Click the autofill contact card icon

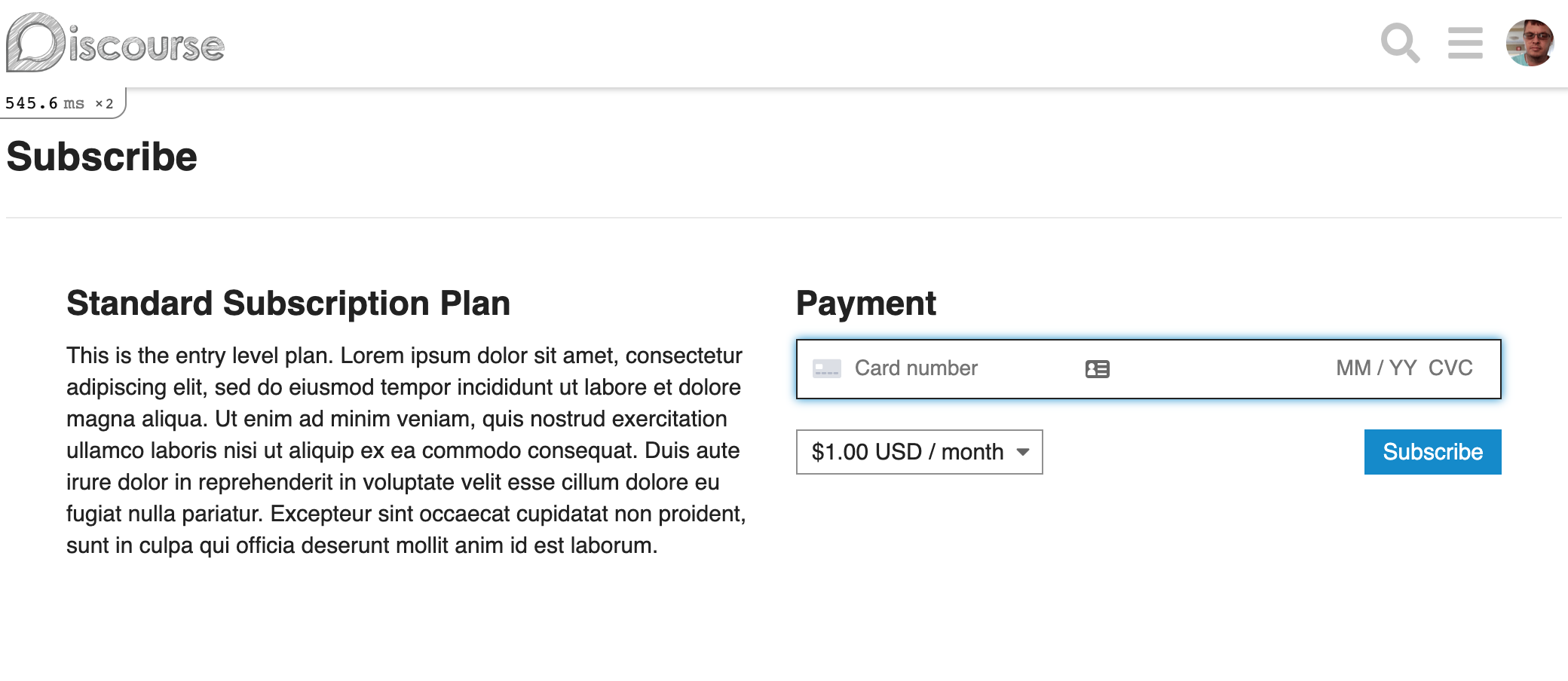1098,369
